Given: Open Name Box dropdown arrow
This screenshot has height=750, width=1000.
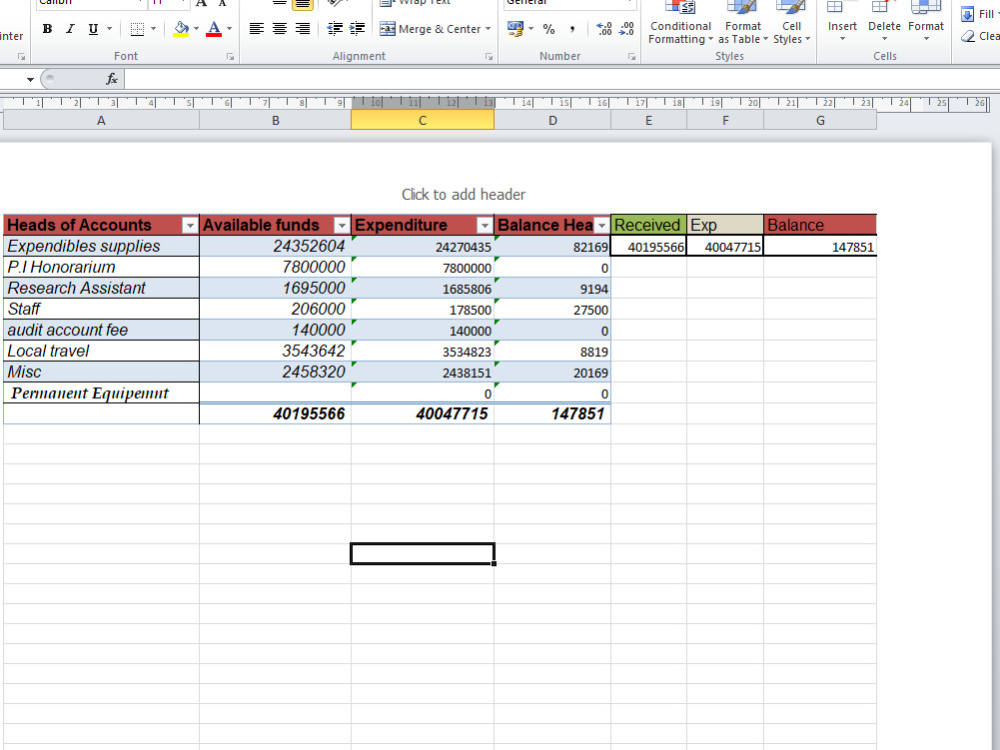Looking at the screenshot, I should 30,80.
